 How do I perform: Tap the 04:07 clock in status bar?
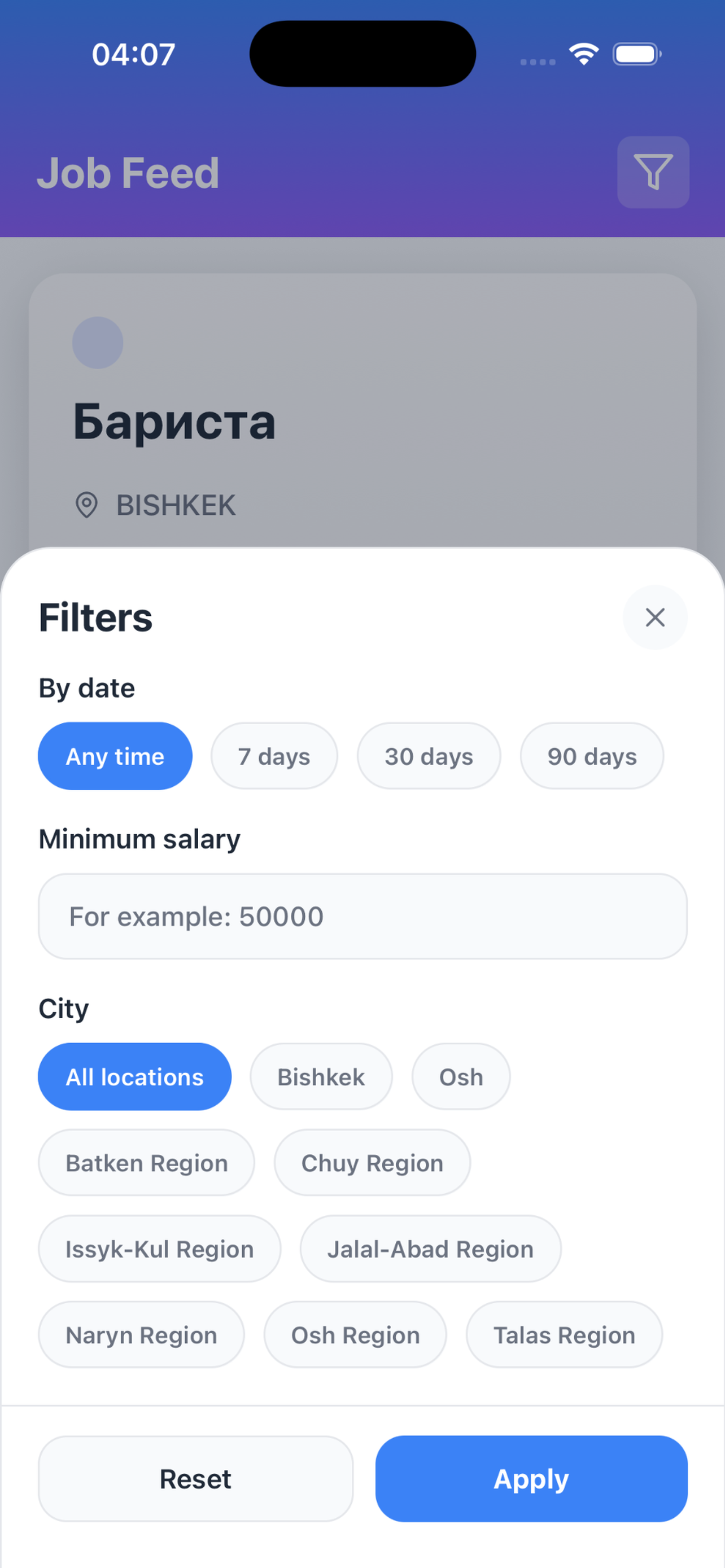[133, 54]
